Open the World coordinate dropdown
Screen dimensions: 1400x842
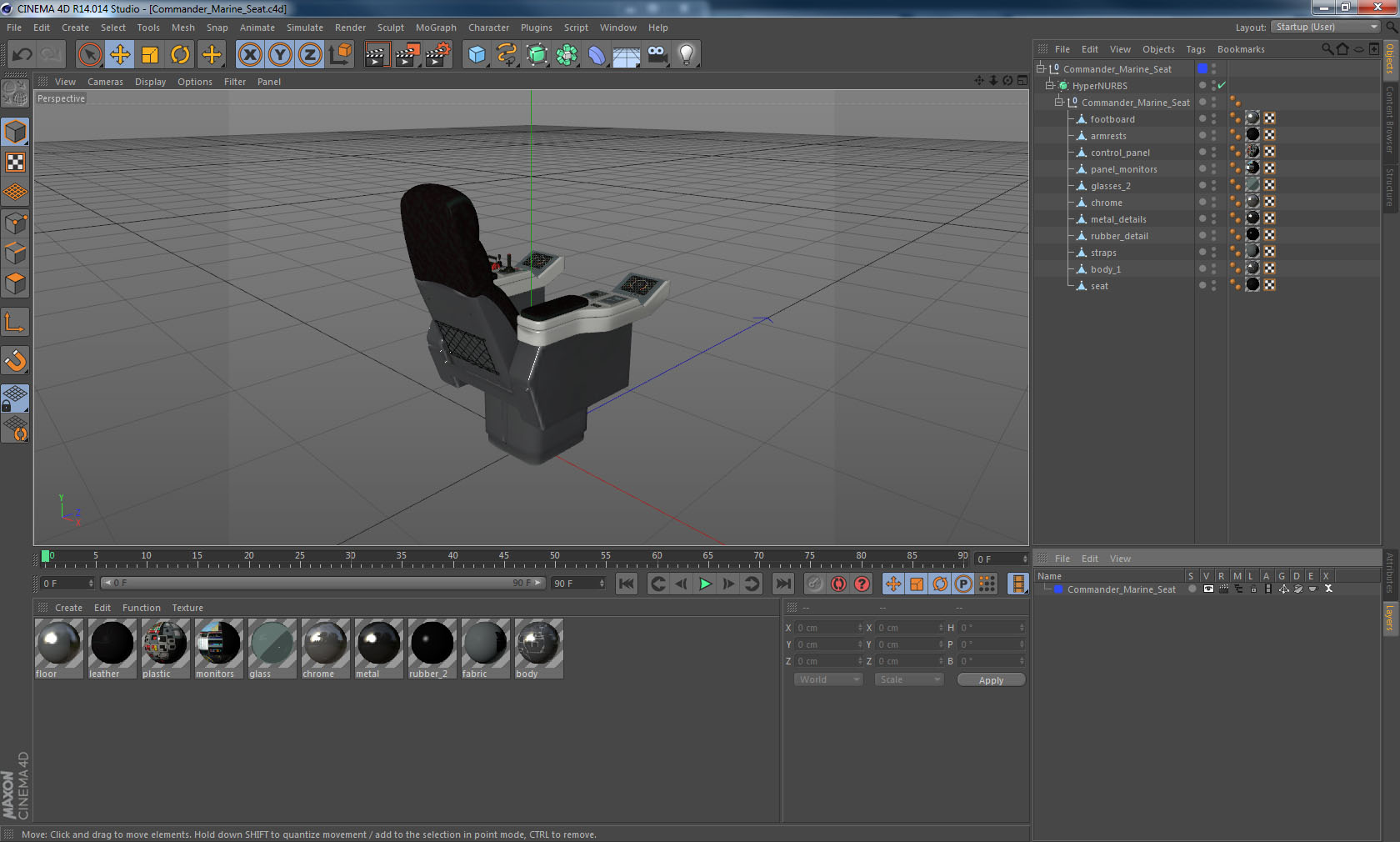pyautogui.click(x=828, y=679)
